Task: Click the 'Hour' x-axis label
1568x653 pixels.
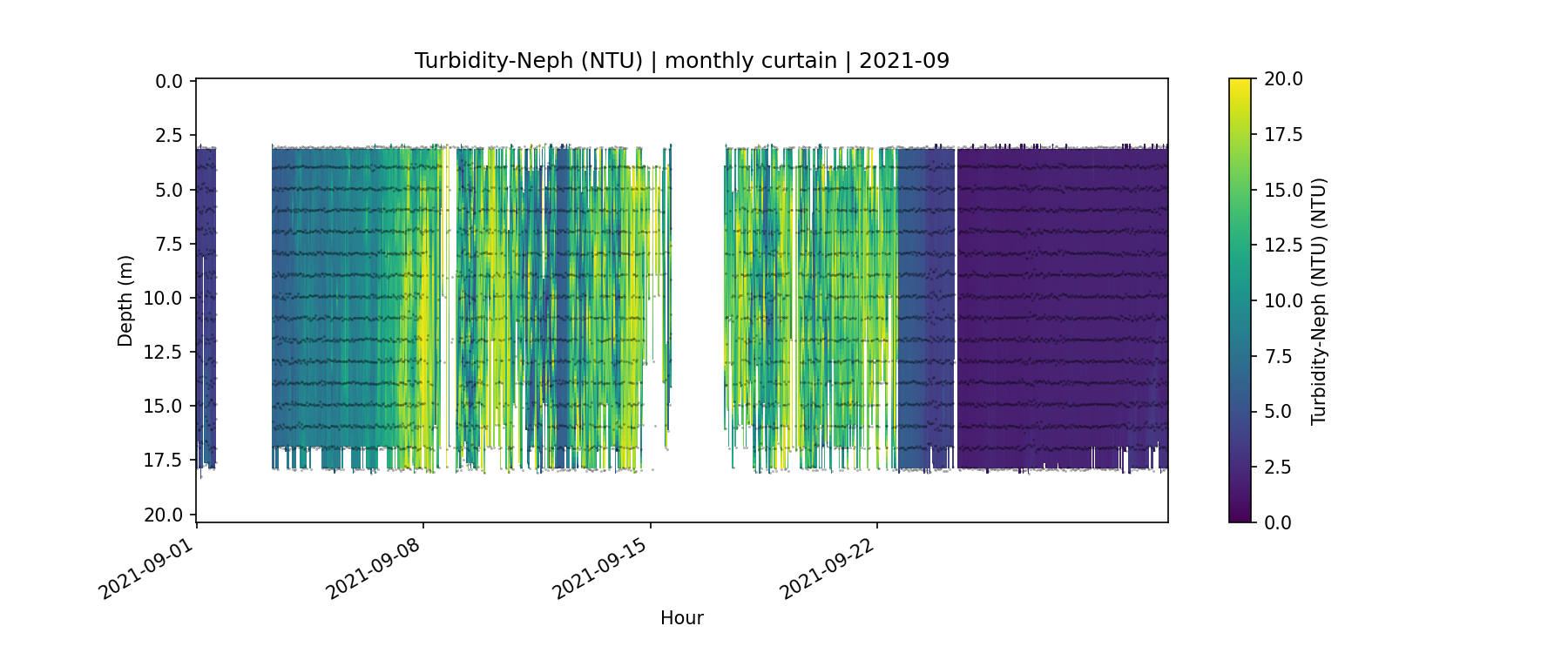Action: coord(681,618)
